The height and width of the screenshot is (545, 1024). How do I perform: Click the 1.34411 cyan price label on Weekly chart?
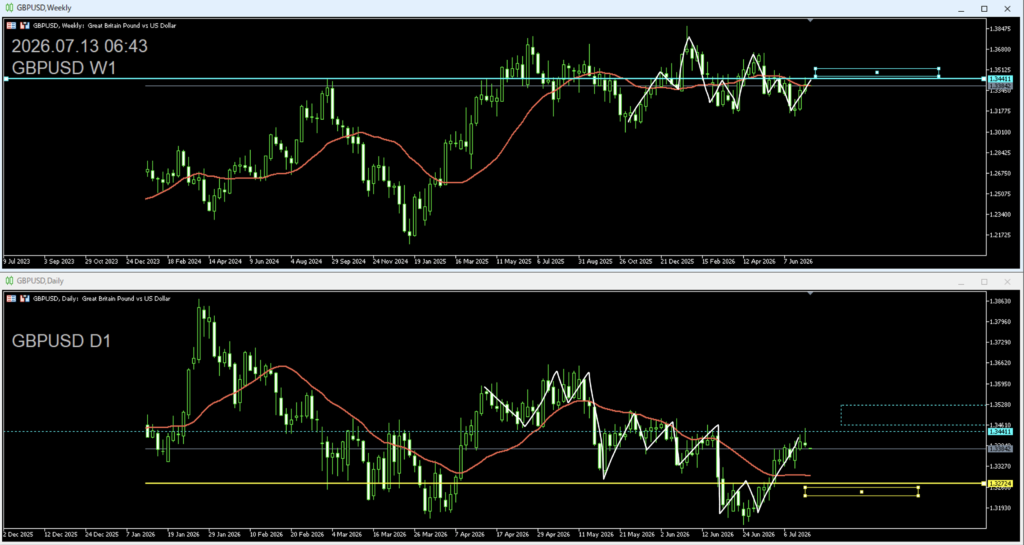click(1000, 78)
